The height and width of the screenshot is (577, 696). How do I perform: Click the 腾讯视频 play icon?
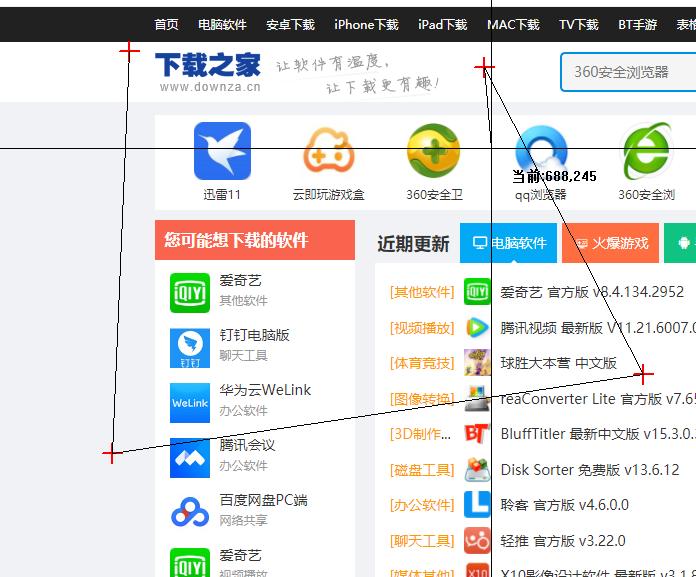(x=477, y=328)
